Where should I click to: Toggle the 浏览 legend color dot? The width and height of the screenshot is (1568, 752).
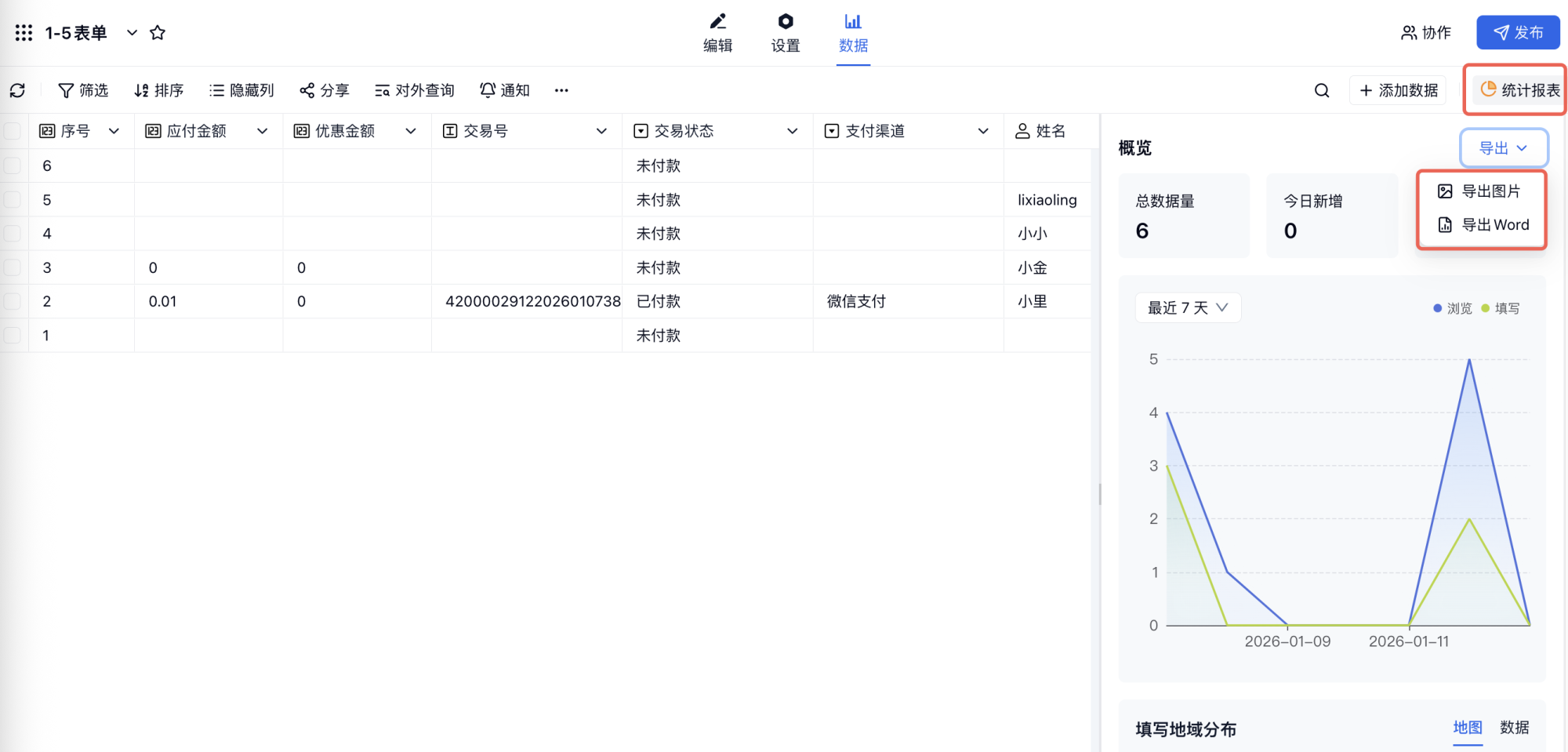coord(1437,308)
